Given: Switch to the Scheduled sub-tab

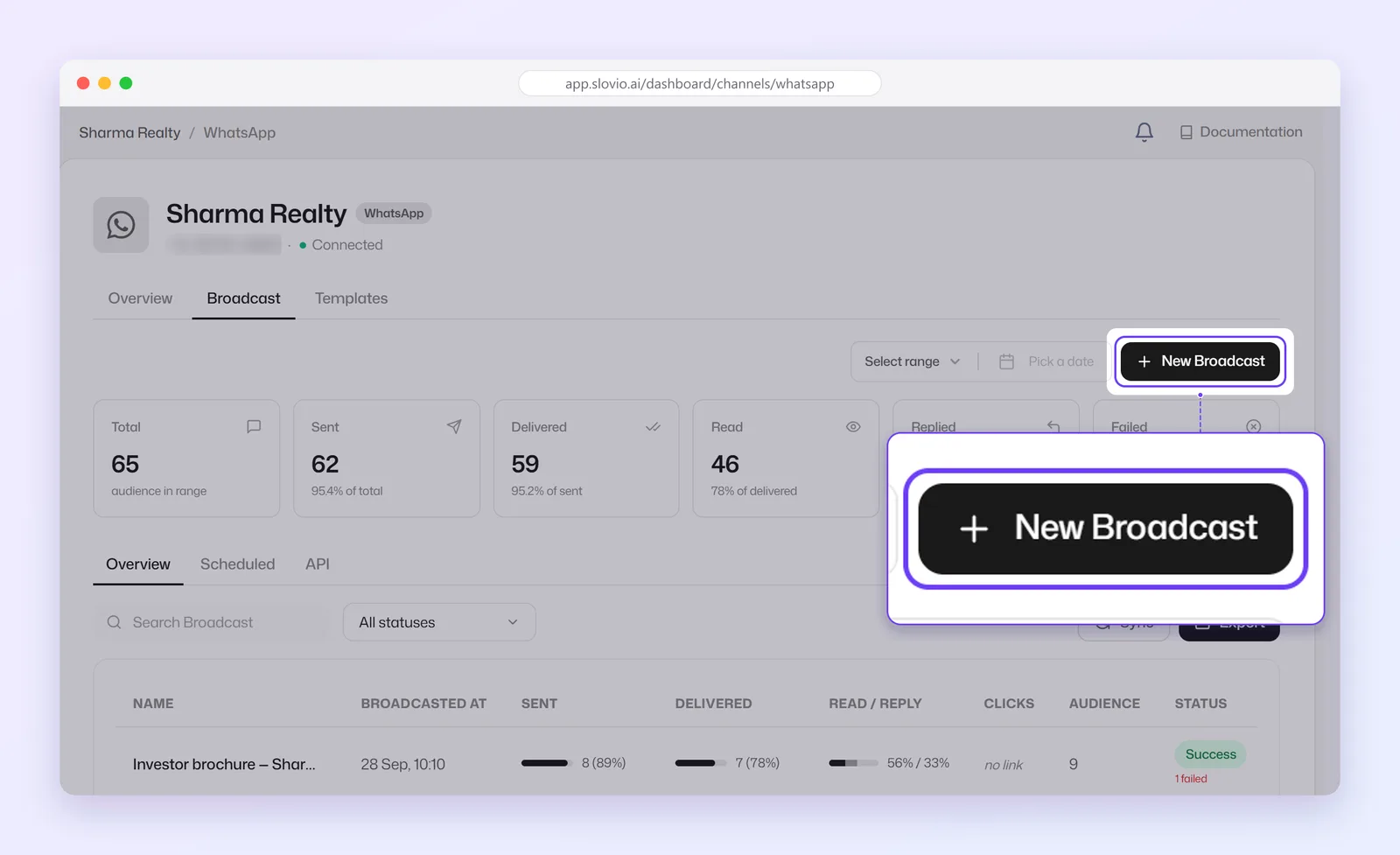Looking at the screenshot, I should click(237, 564).
